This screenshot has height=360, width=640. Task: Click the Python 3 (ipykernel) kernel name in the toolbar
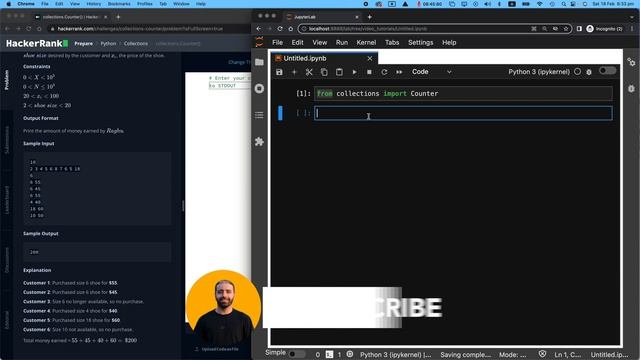click(539, 72)
